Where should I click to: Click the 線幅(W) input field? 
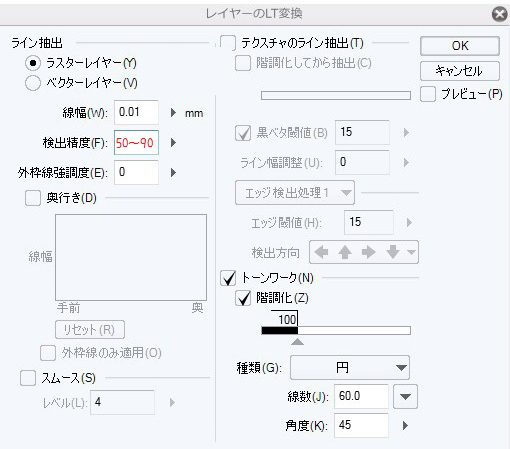[x=136, y=112]
